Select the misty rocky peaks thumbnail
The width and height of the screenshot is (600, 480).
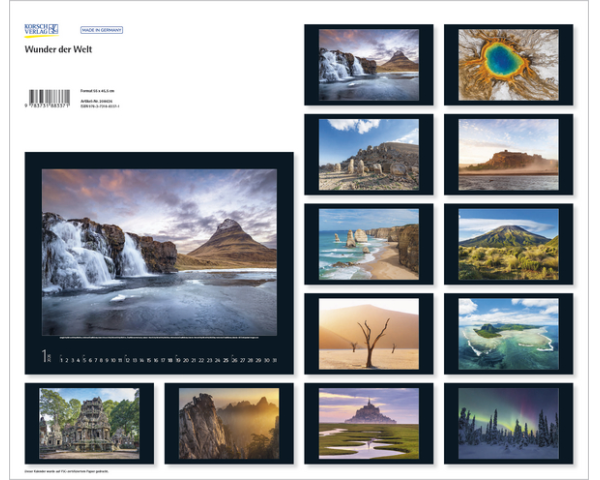228,423
